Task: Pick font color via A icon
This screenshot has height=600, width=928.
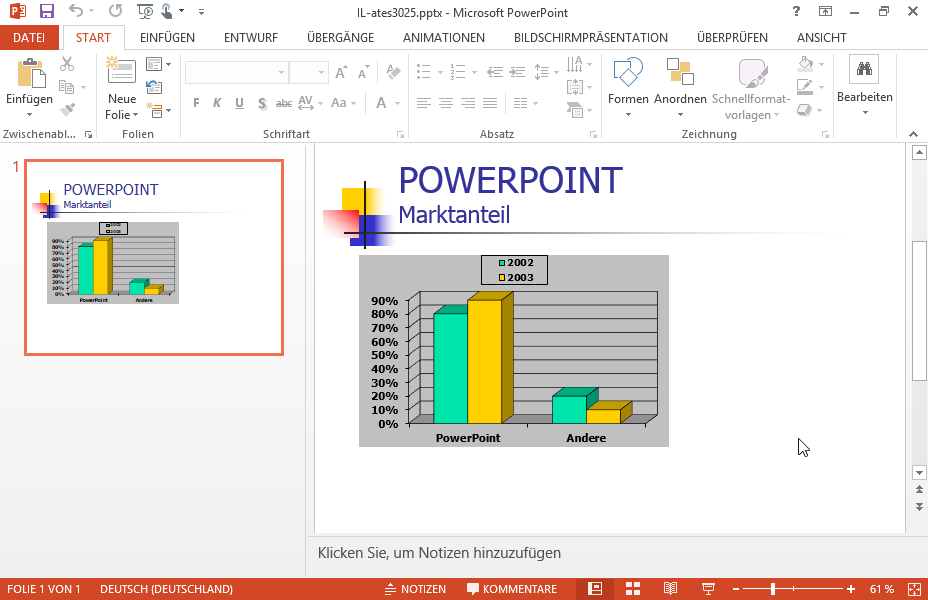Action: tap(381, 103)
